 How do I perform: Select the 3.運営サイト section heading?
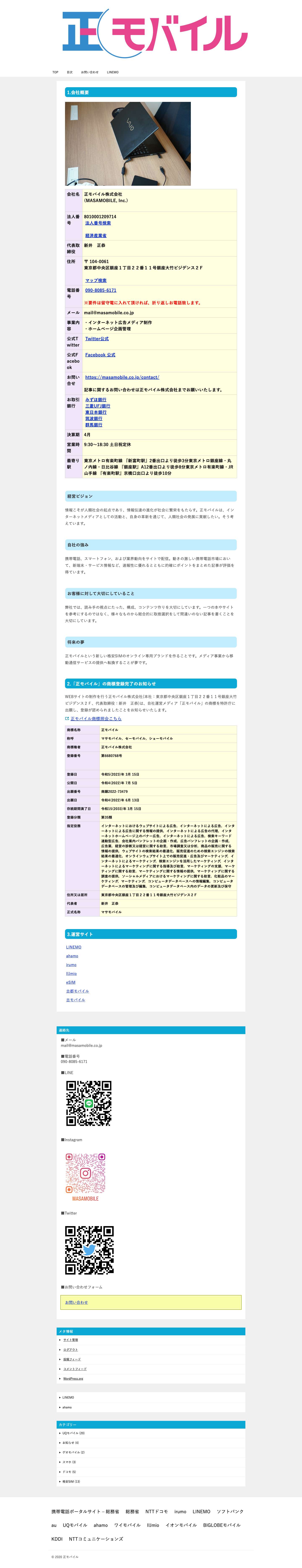[151, 934]
